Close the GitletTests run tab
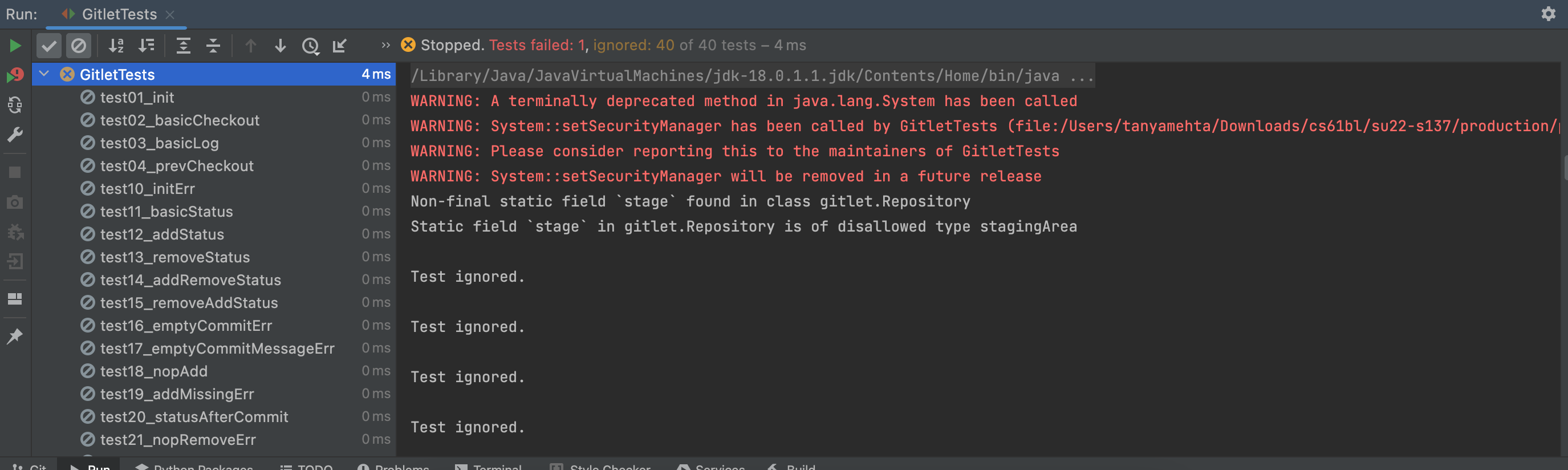Screen dimensions: 1568x470 [170, 15]
